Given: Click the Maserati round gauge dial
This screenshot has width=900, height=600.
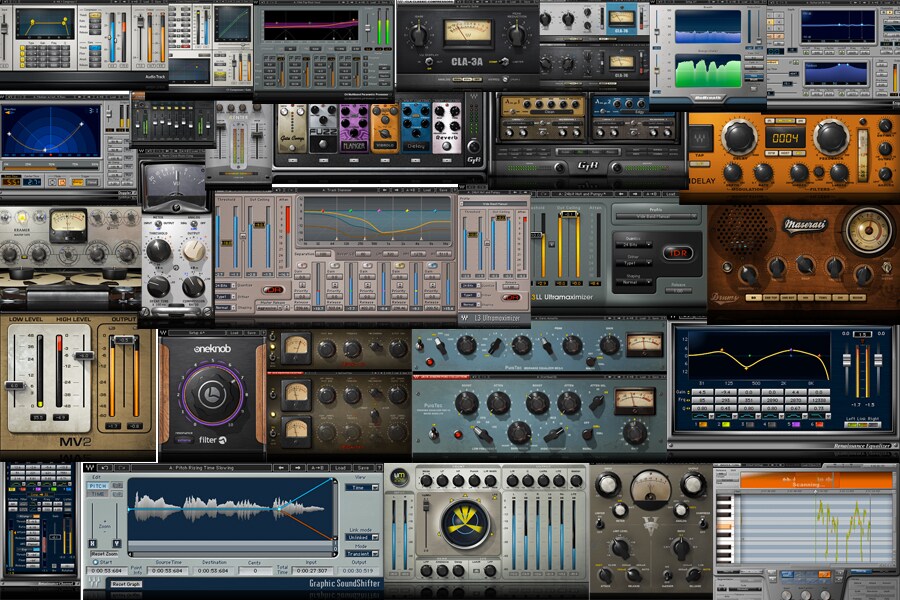Looking at the screenshot, I should (868, 231).
